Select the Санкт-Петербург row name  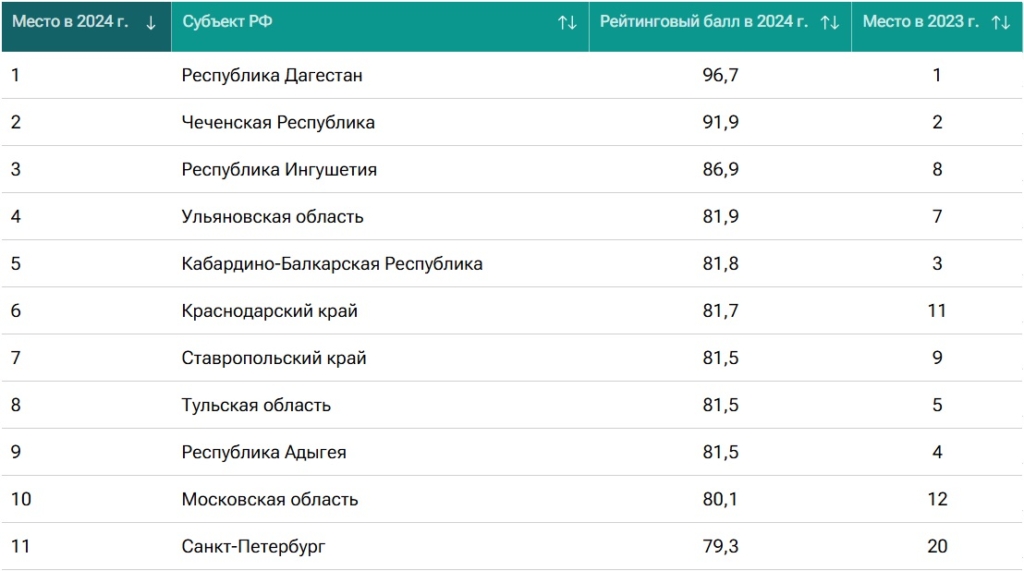click(253, 546)
